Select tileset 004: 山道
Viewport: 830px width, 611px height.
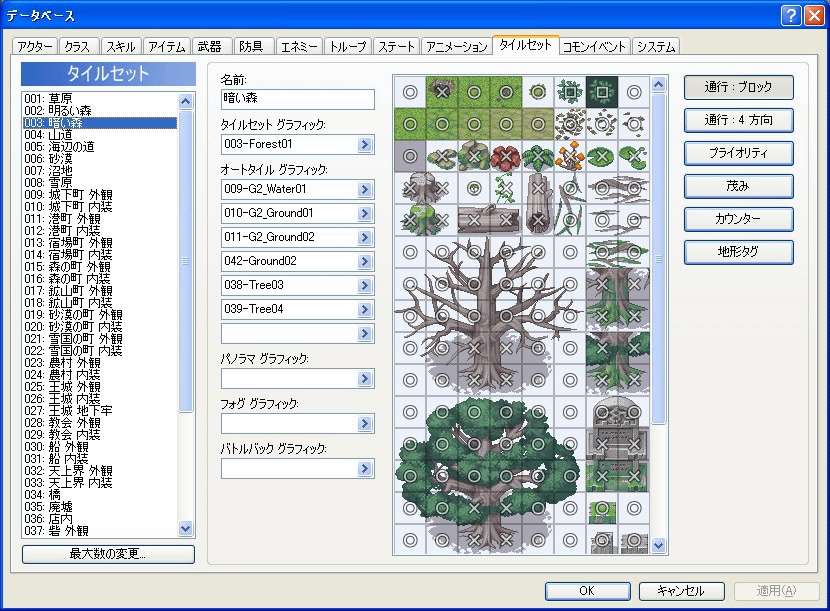(100, 134)
